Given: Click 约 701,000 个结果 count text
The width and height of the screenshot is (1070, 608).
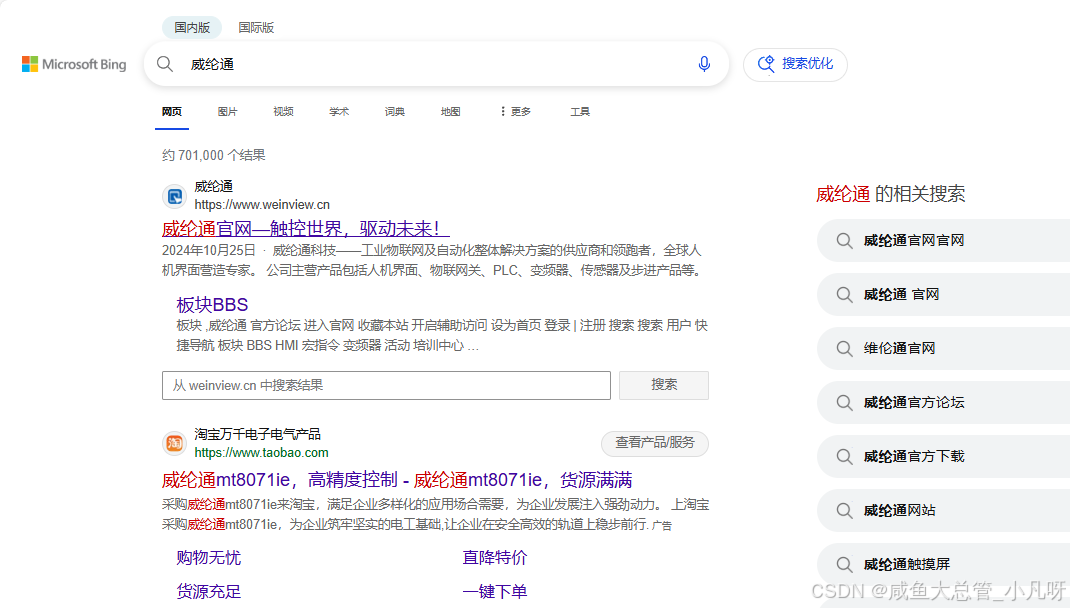Looking at the screenshot, I should pyautogui.click(x=214, y=156).
